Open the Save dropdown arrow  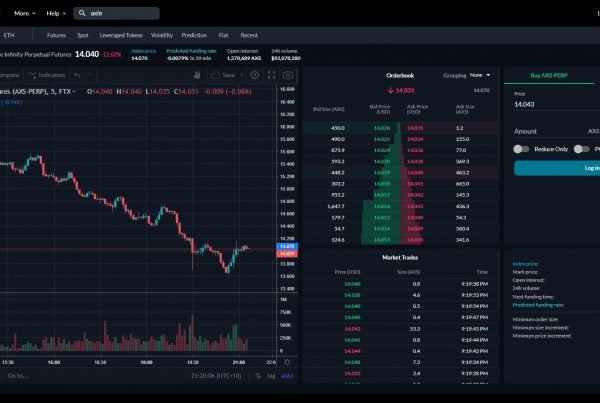coord(241,75)
